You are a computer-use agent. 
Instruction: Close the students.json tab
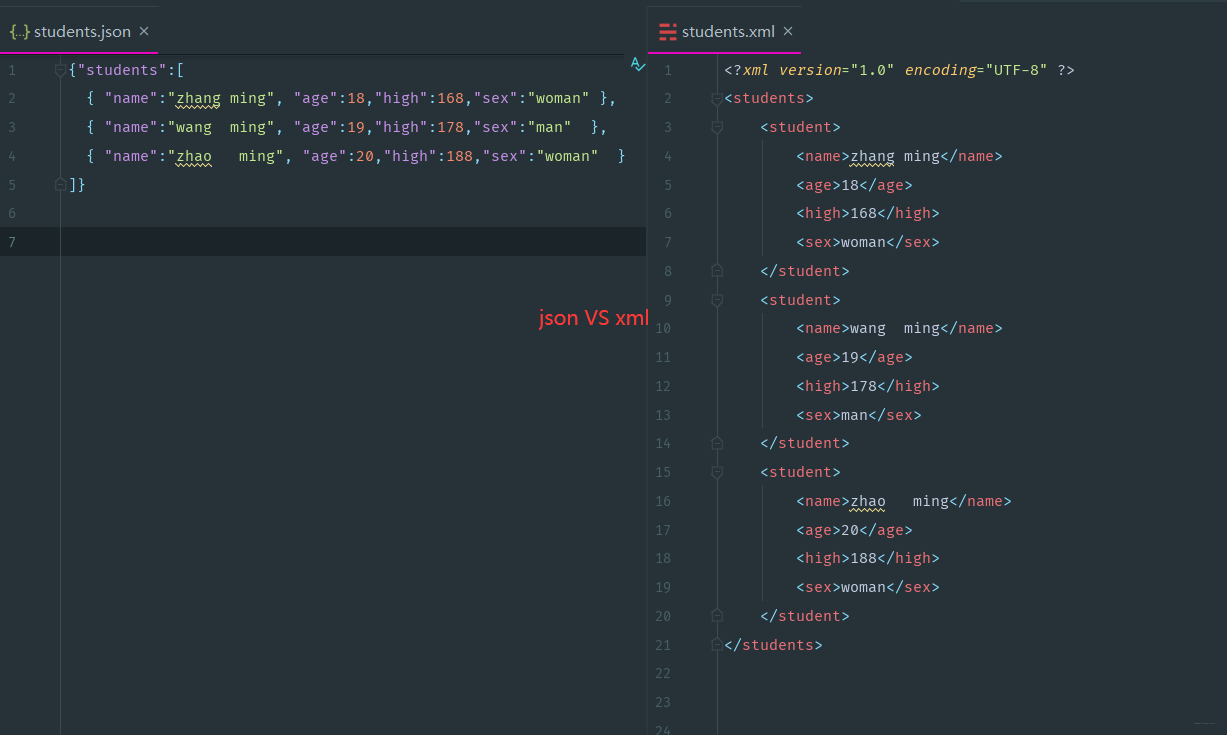tap(144, 31)
